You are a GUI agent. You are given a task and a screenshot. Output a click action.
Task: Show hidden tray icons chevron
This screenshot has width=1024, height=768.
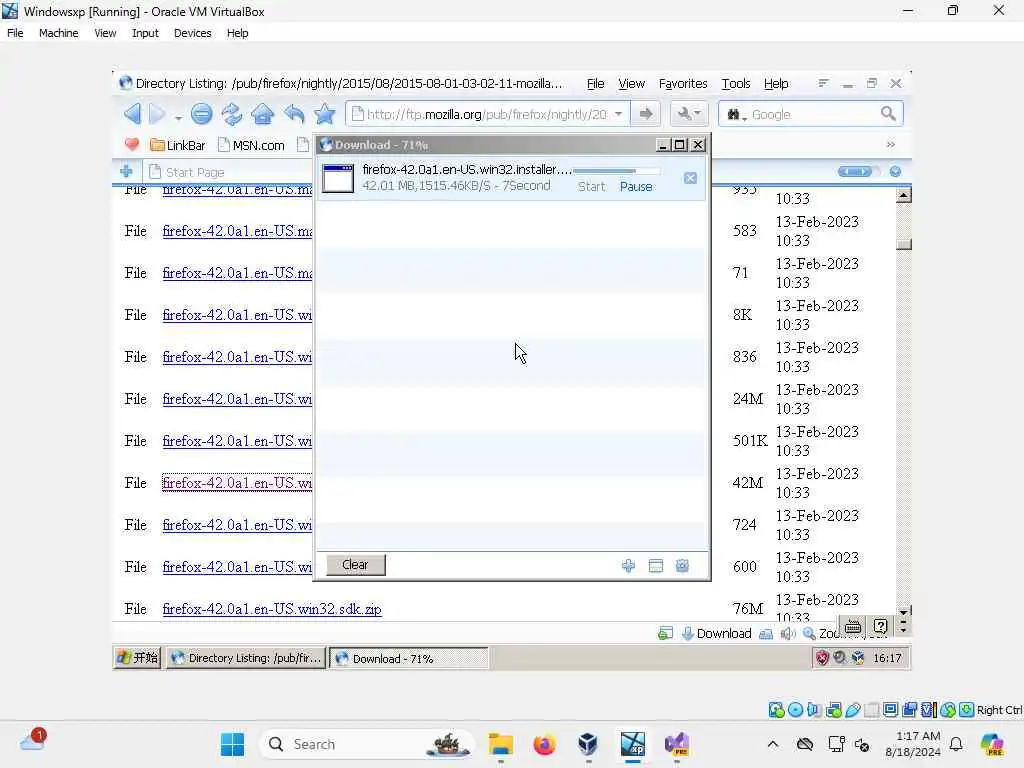[x=773, y=744]
